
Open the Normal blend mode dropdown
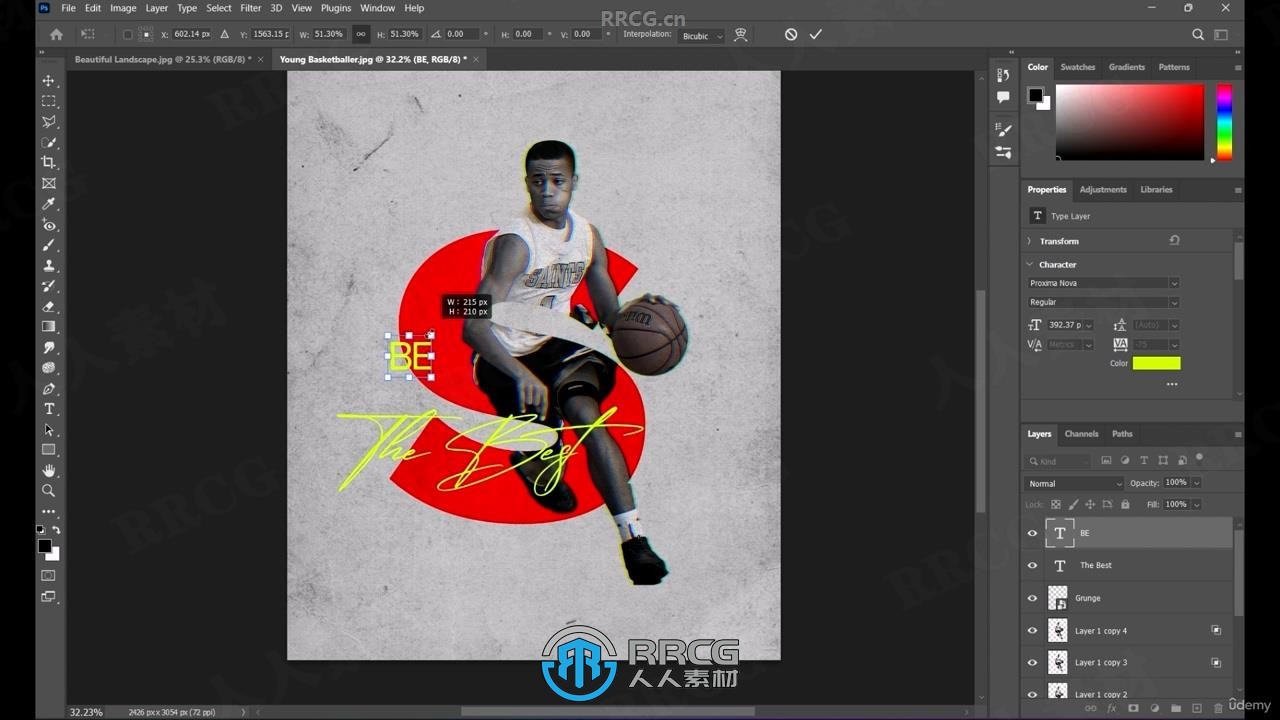pos(1075,484)
